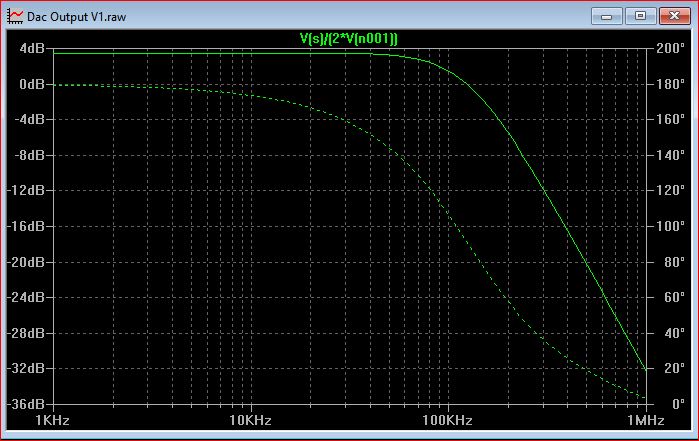Click the 0° phase axis label

[x=678, y=404]
